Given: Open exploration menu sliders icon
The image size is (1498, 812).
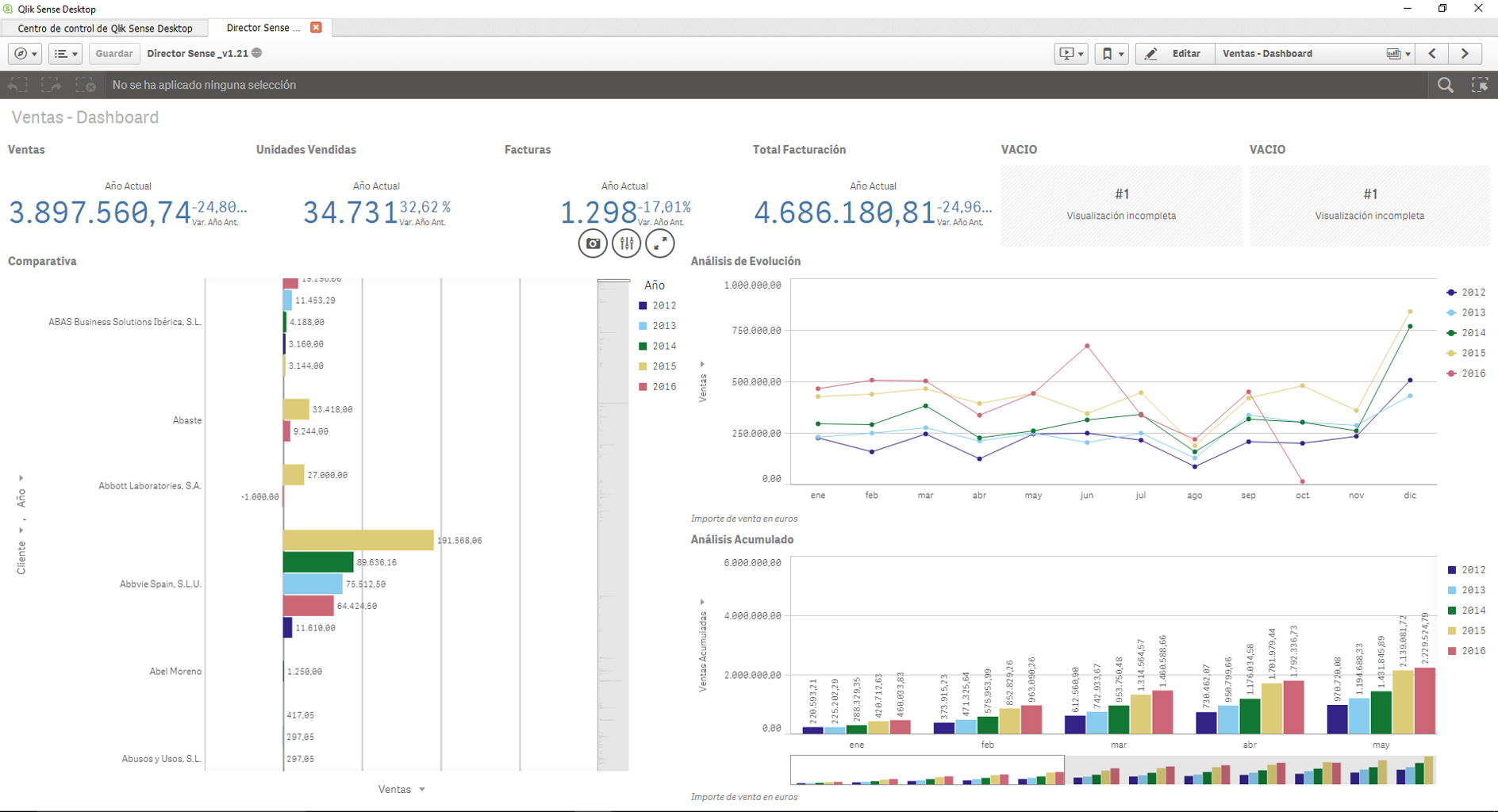Looking at the screenshot, I should pyautogui.click(x=626, y=243).
